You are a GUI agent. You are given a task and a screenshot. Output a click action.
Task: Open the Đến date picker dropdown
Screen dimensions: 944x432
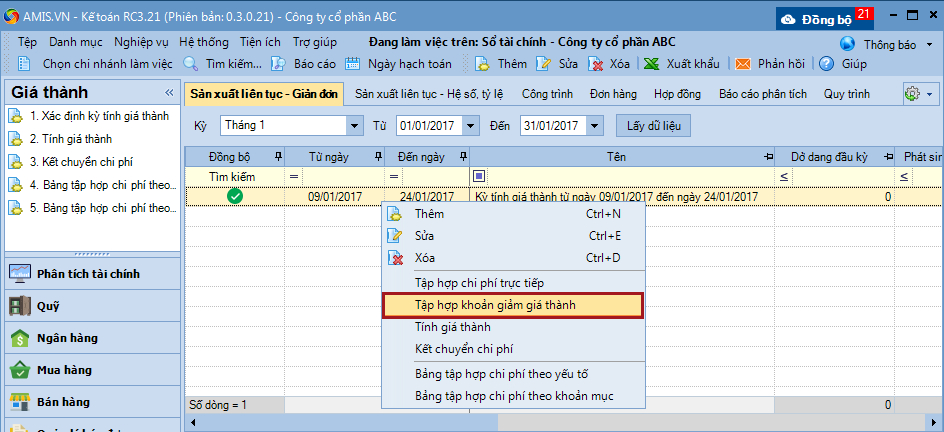coord(596,126)
